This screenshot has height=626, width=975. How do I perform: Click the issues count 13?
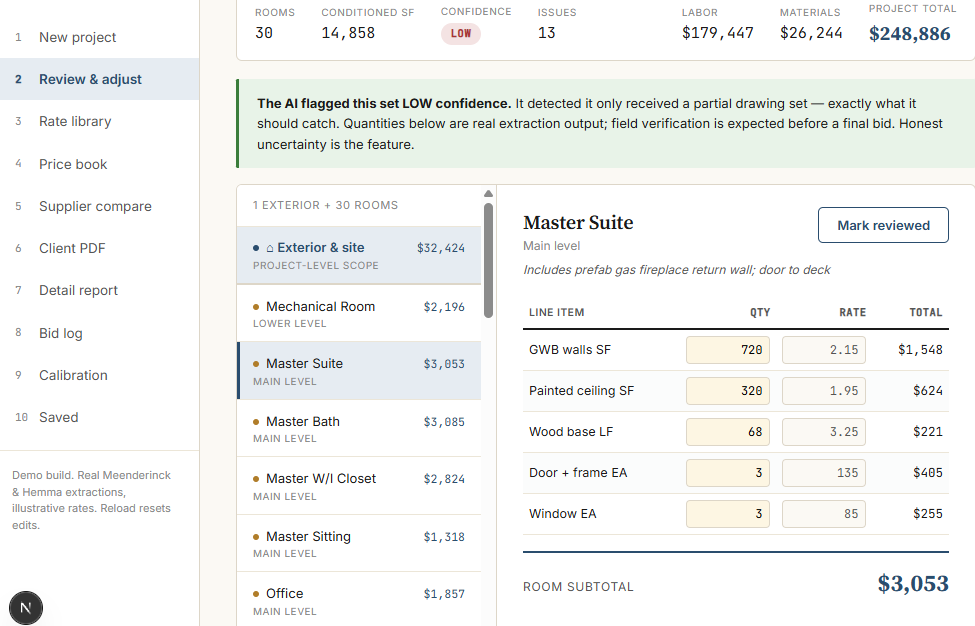click(547, 33)
